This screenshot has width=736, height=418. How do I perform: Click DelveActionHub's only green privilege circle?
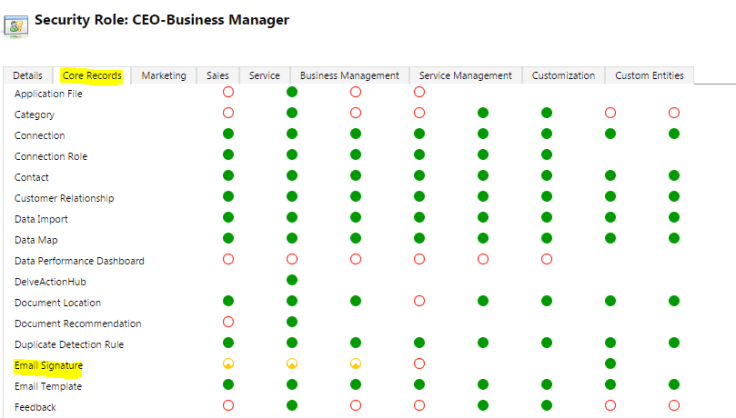coord(292,281)
